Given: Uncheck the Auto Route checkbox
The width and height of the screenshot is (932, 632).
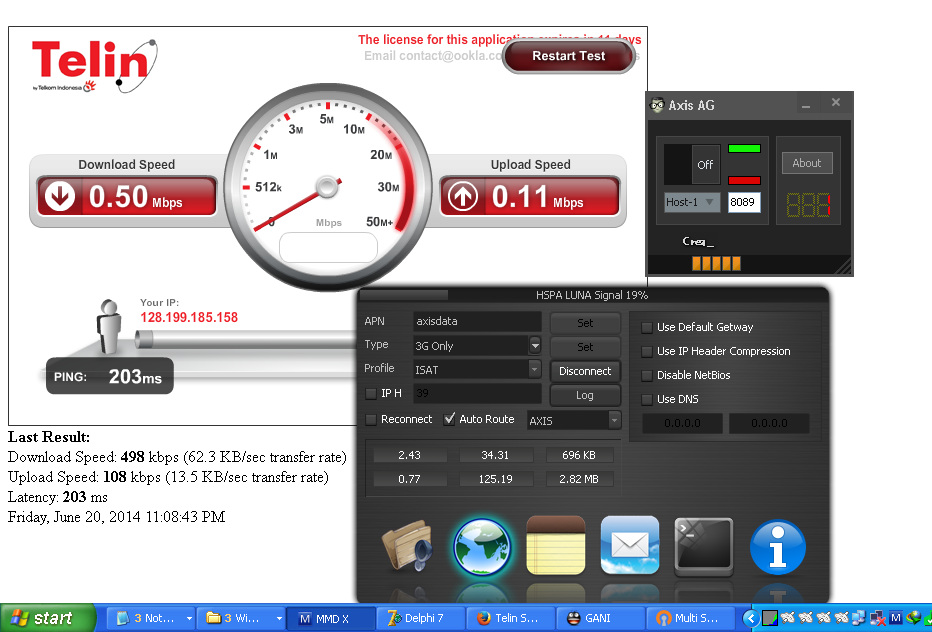Looking at the screenshot, I should tap(449, 419).
